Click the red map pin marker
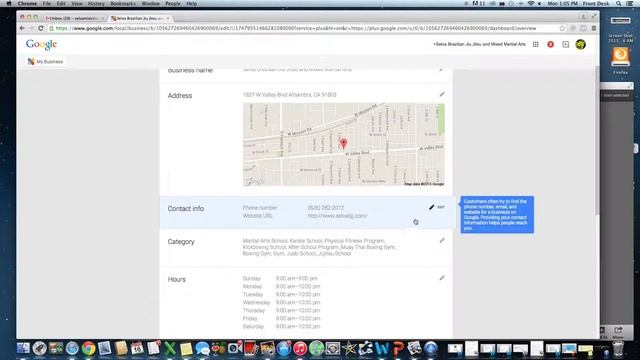640x360 pixels. coord(344,143)
